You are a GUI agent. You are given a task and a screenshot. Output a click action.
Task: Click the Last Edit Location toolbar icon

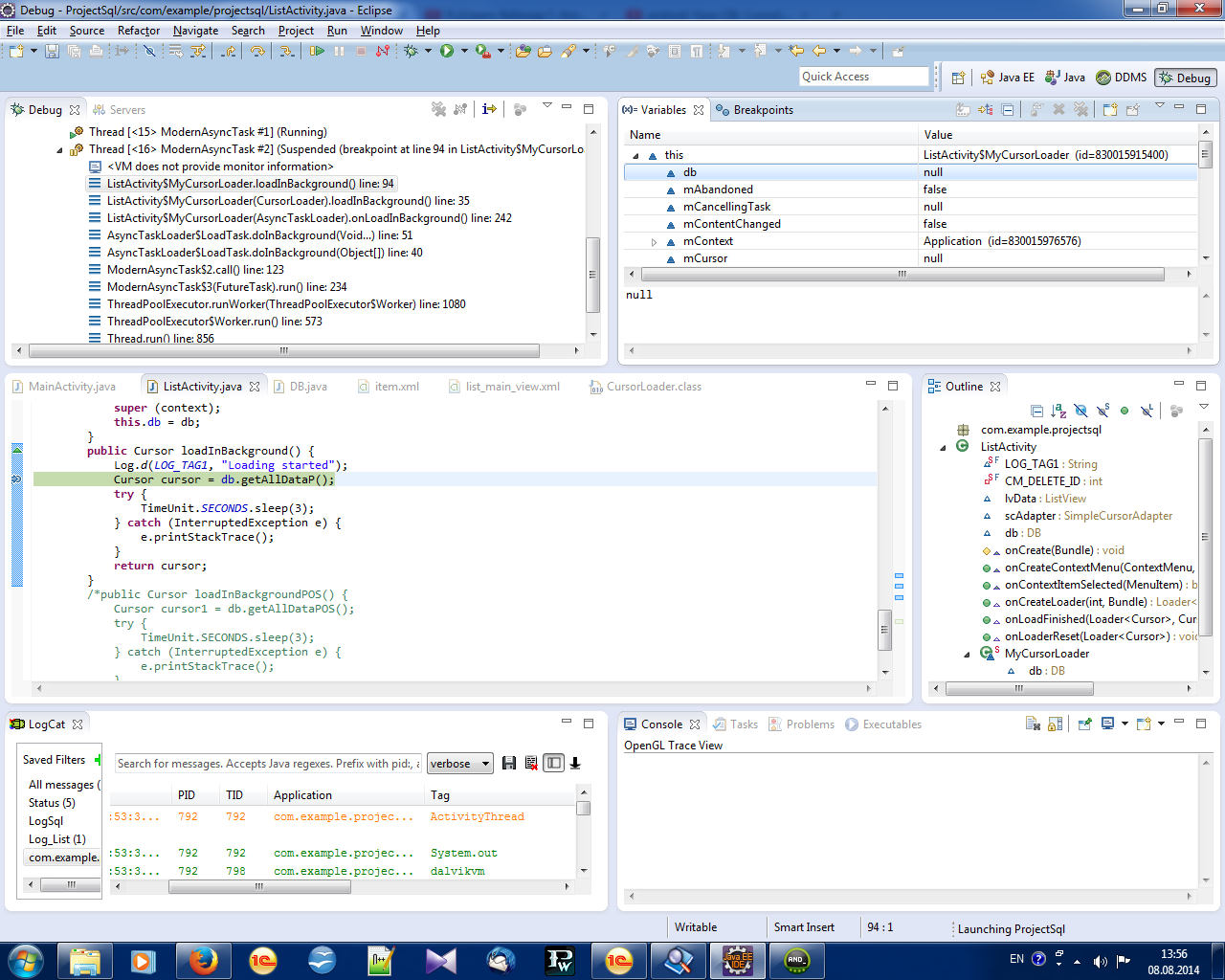coord(796,51)
